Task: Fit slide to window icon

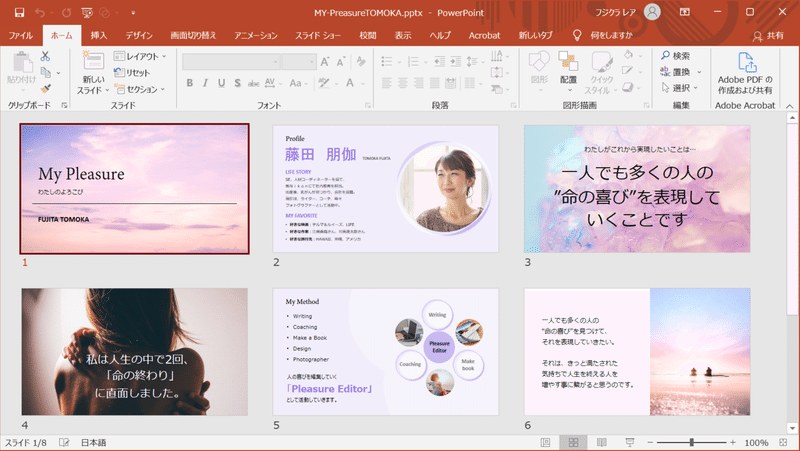Action: (x=783, y=442)
